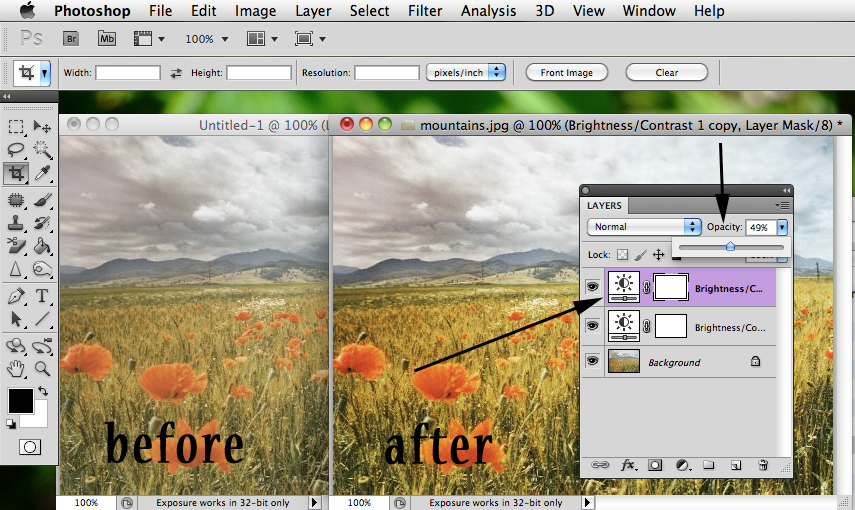The width and height of the screenshot is (855, 510).
Task: Open the Normal blend mode dropdown
Action: [x=644, y=226]
